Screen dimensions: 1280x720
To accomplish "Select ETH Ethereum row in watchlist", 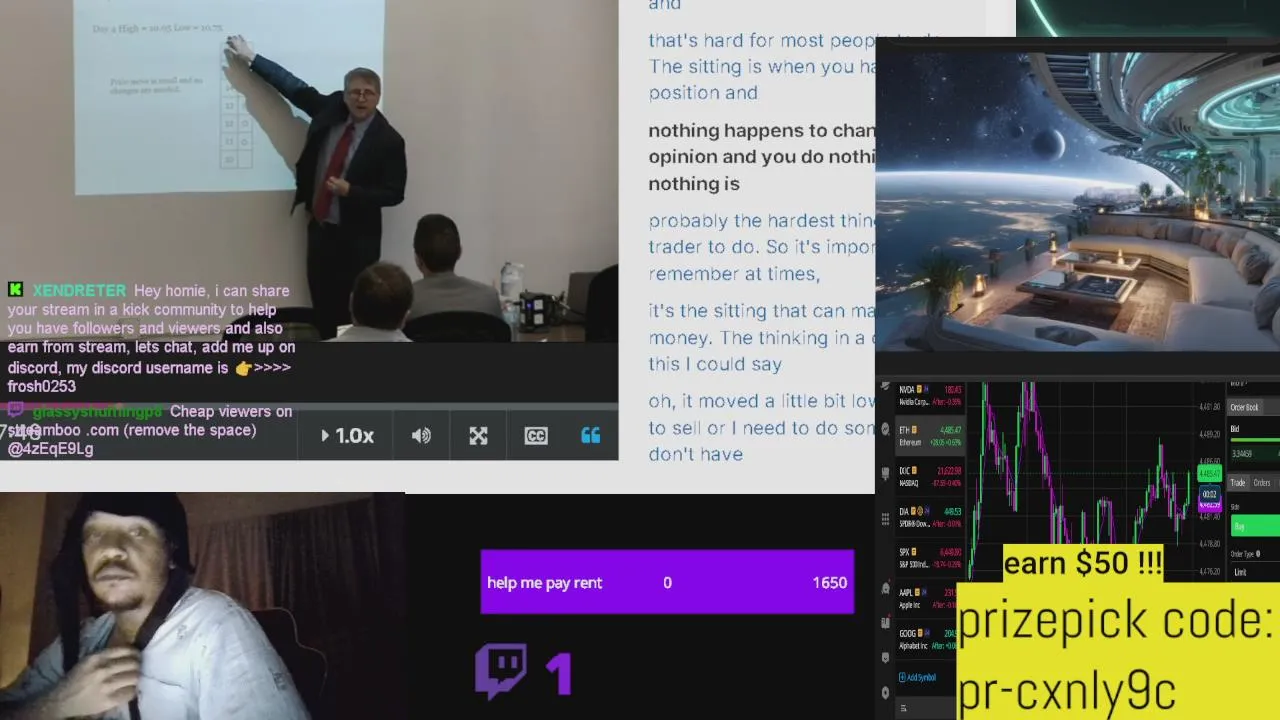I will coord(930,435).
